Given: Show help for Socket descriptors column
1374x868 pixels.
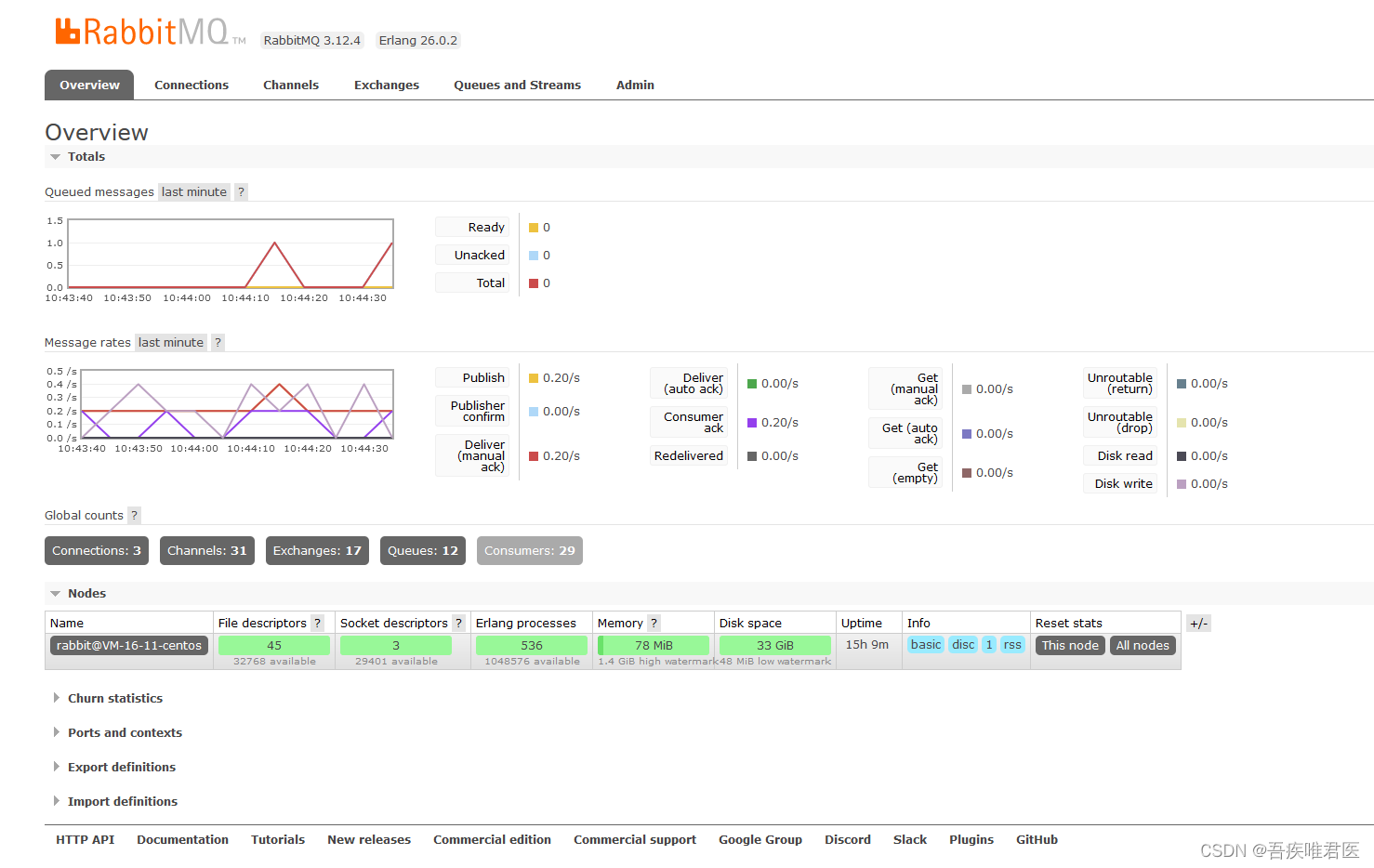Looking at the screenshot, I should (x=458, y=624).
